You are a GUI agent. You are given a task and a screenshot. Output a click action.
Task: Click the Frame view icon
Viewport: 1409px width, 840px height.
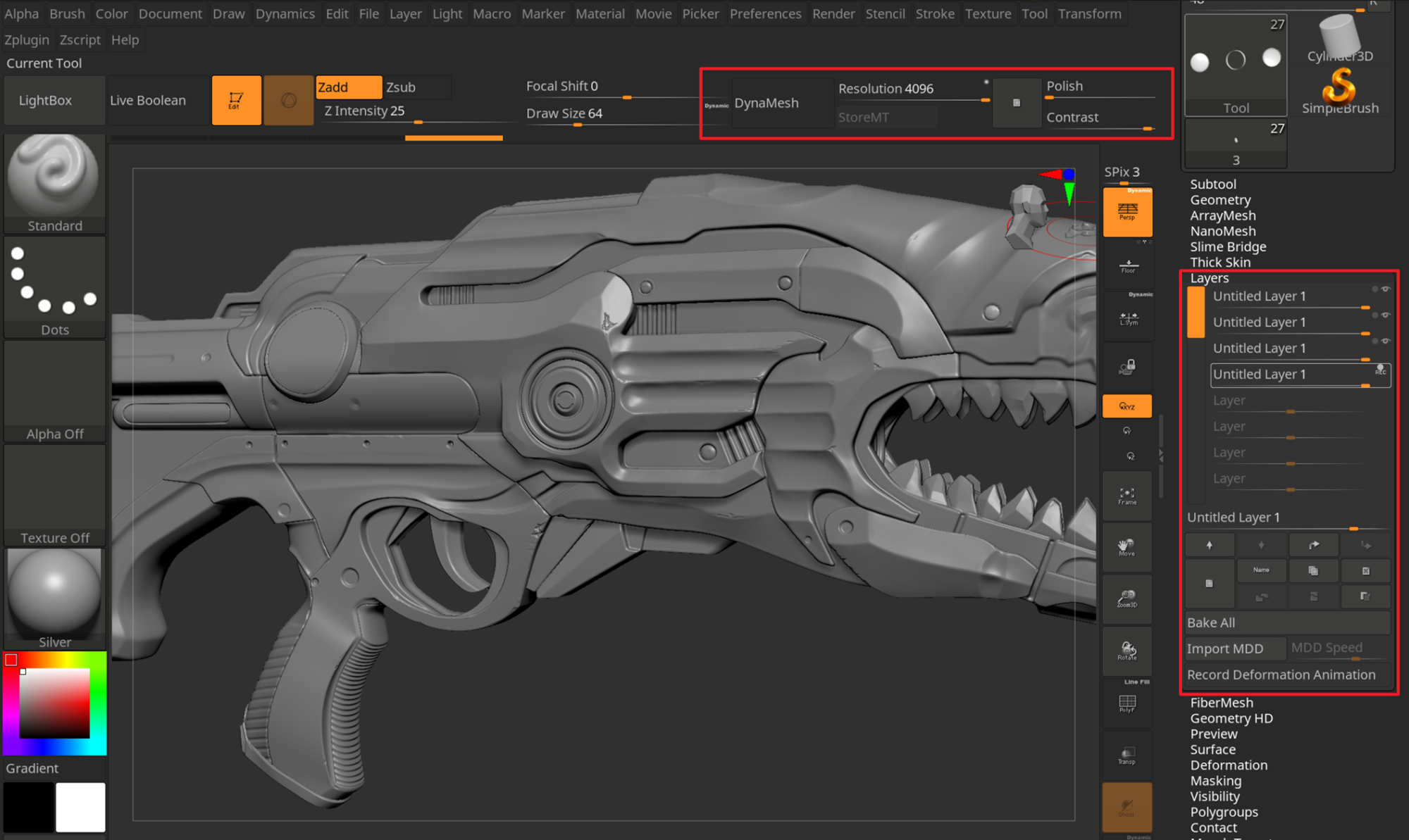(x=1127, y=496)
